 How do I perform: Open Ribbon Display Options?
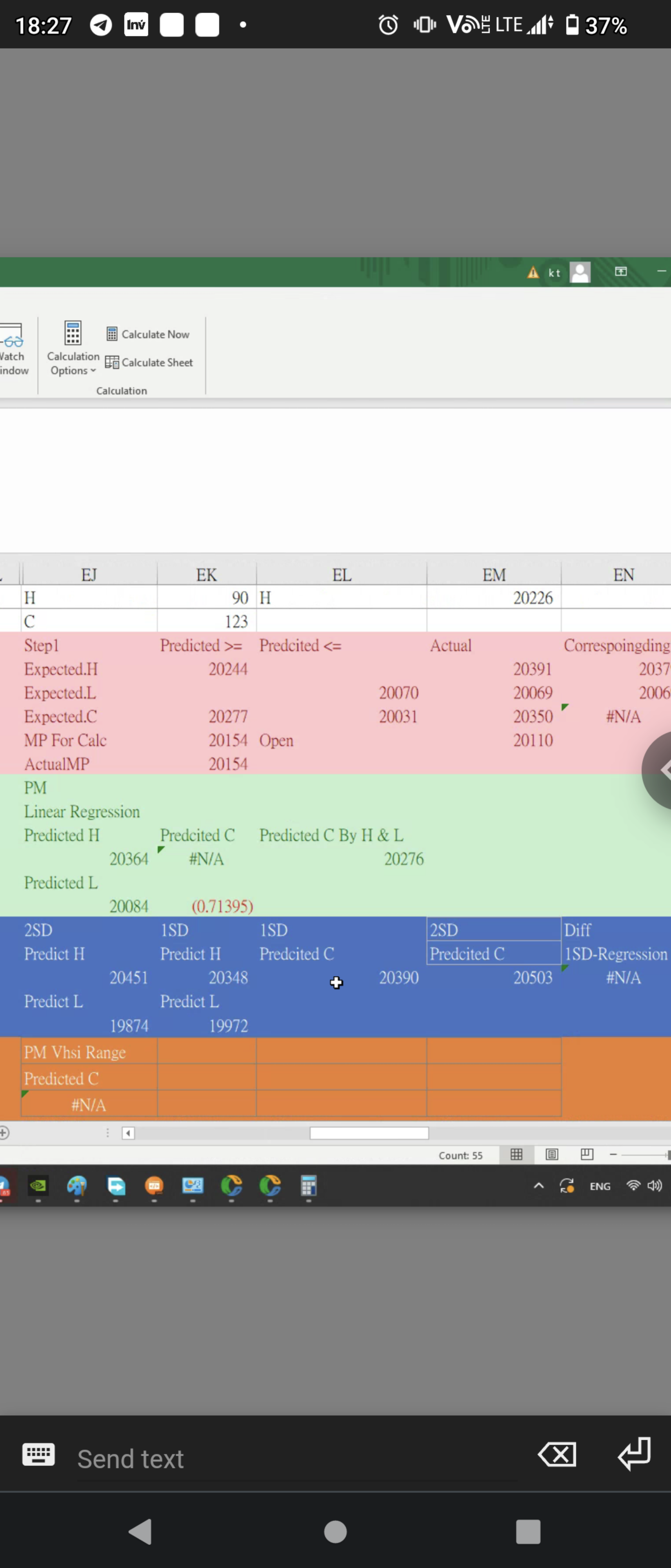620,272
